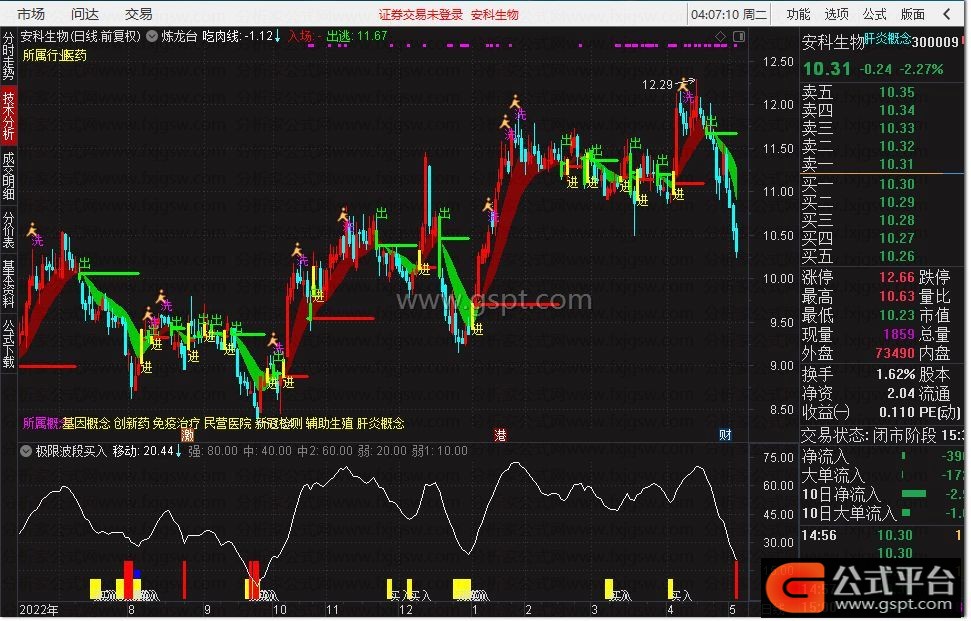Screen dimensions: 971x621
Task: Open the 交易 menu
Action: click(138, 14)
